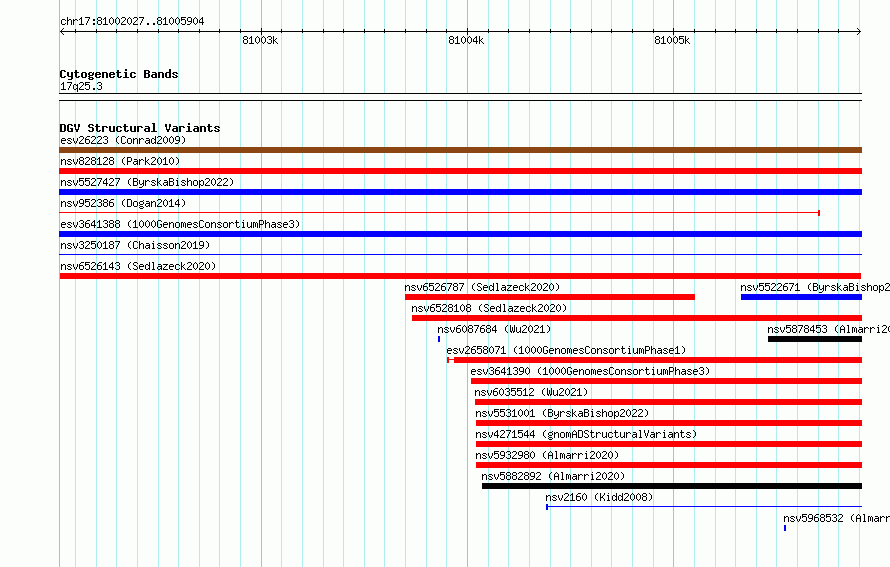890x567 pixels.
Task: Click the blue nsv5522671 variant bar
Action: pyautogui.click(x=801, y=297)
